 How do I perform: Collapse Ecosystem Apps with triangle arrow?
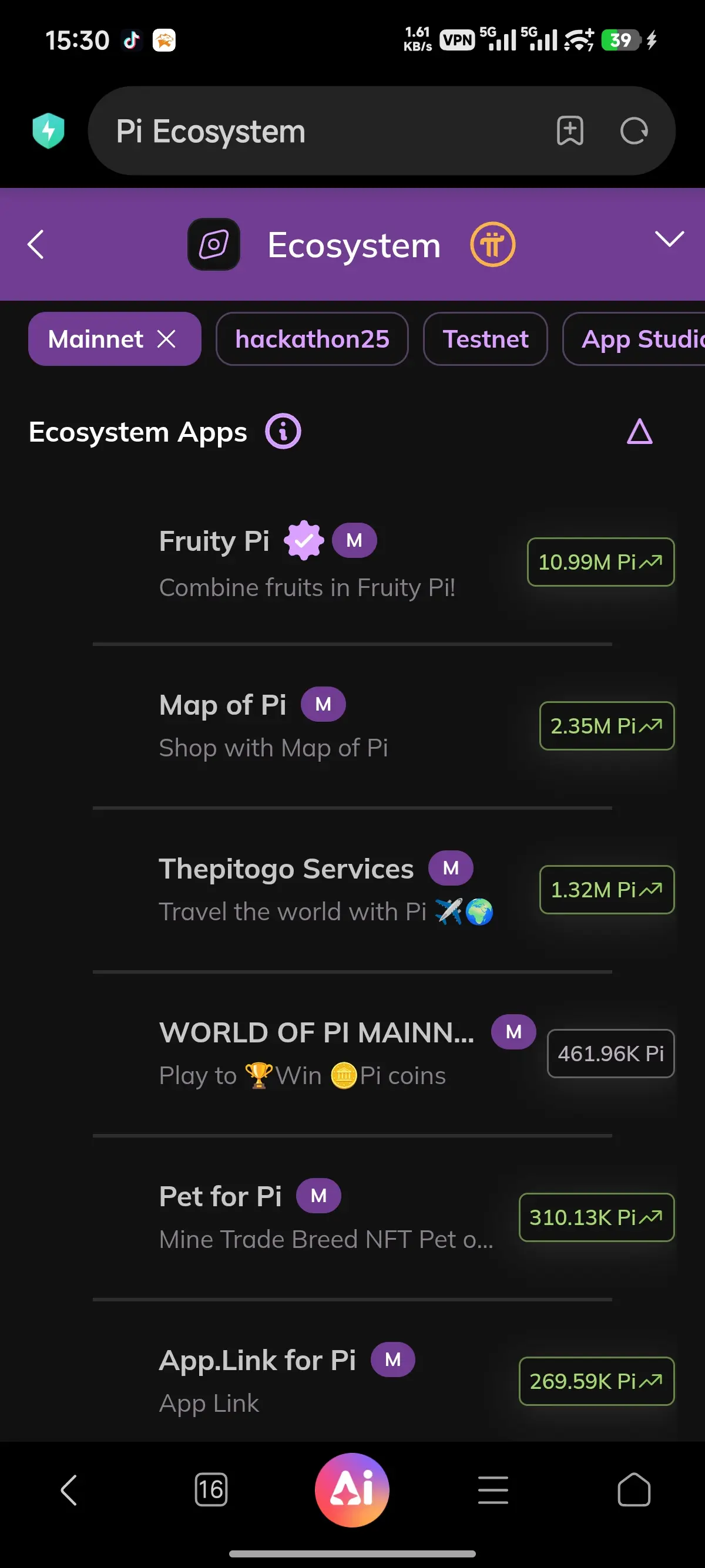click(x=639, y=432)
